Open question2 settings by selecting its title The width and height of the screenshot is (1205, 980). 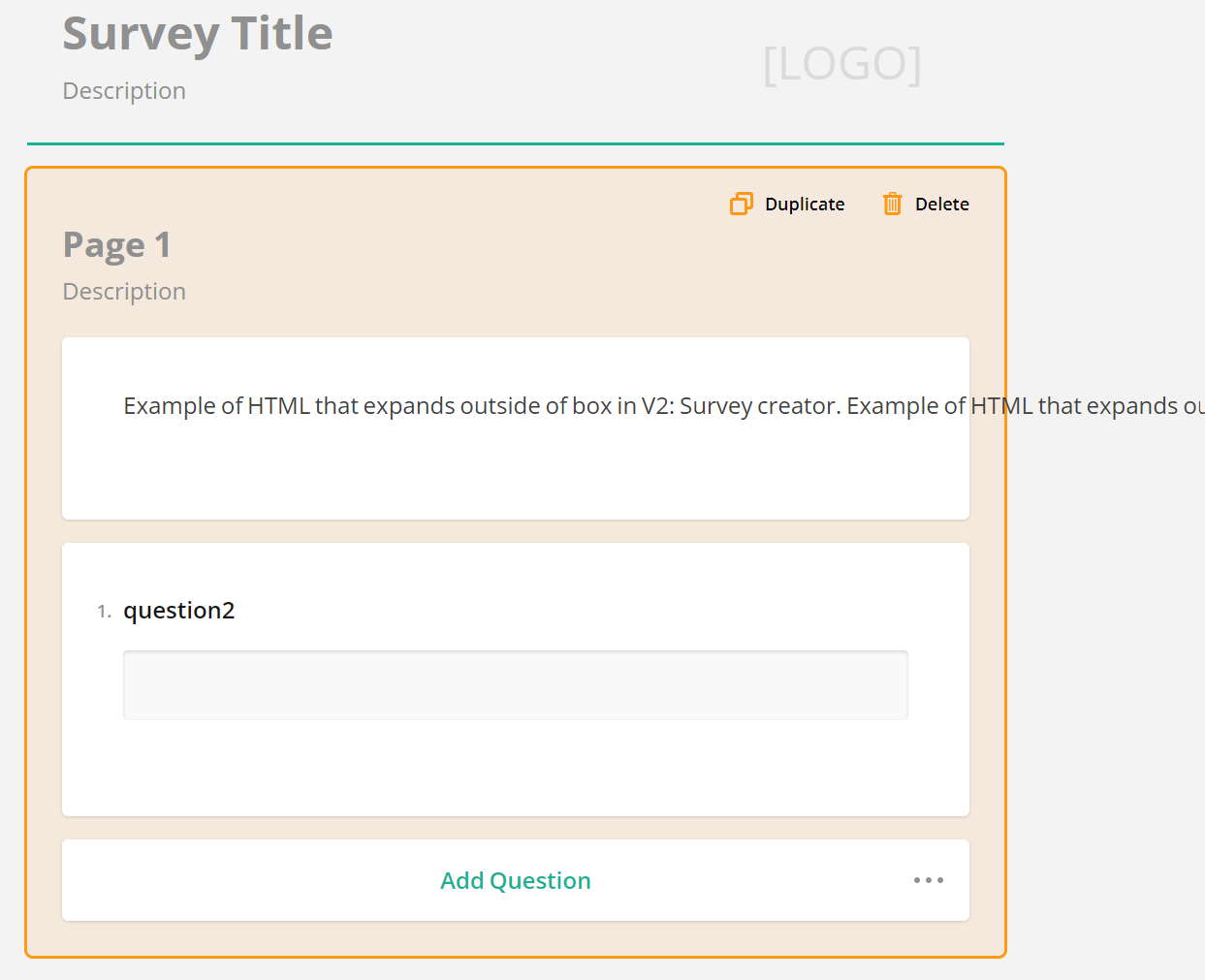click(x=179, y=610)
